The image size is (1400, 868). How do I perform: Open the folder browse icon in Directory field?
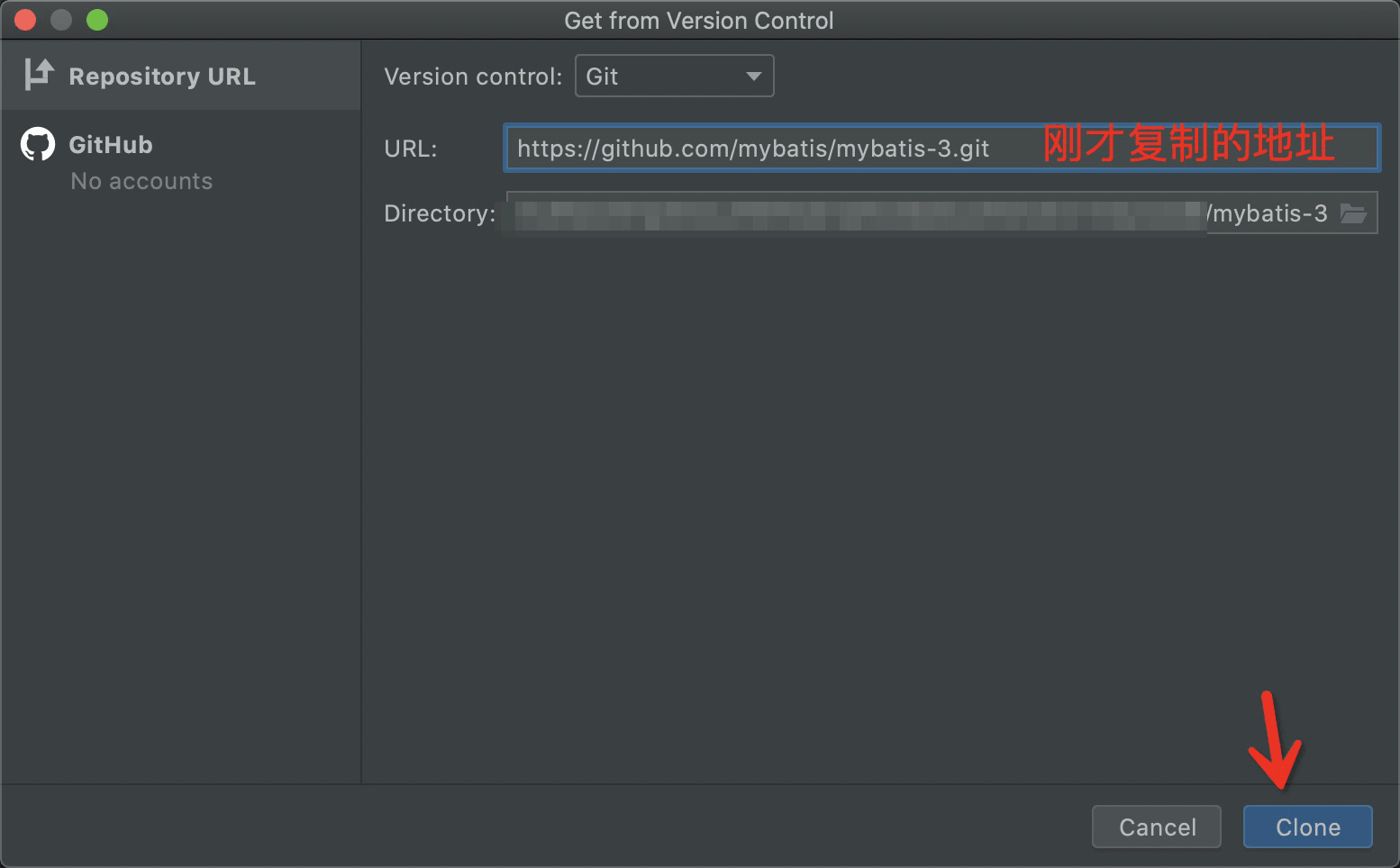pyautogui.click(x=1353, y=213)
